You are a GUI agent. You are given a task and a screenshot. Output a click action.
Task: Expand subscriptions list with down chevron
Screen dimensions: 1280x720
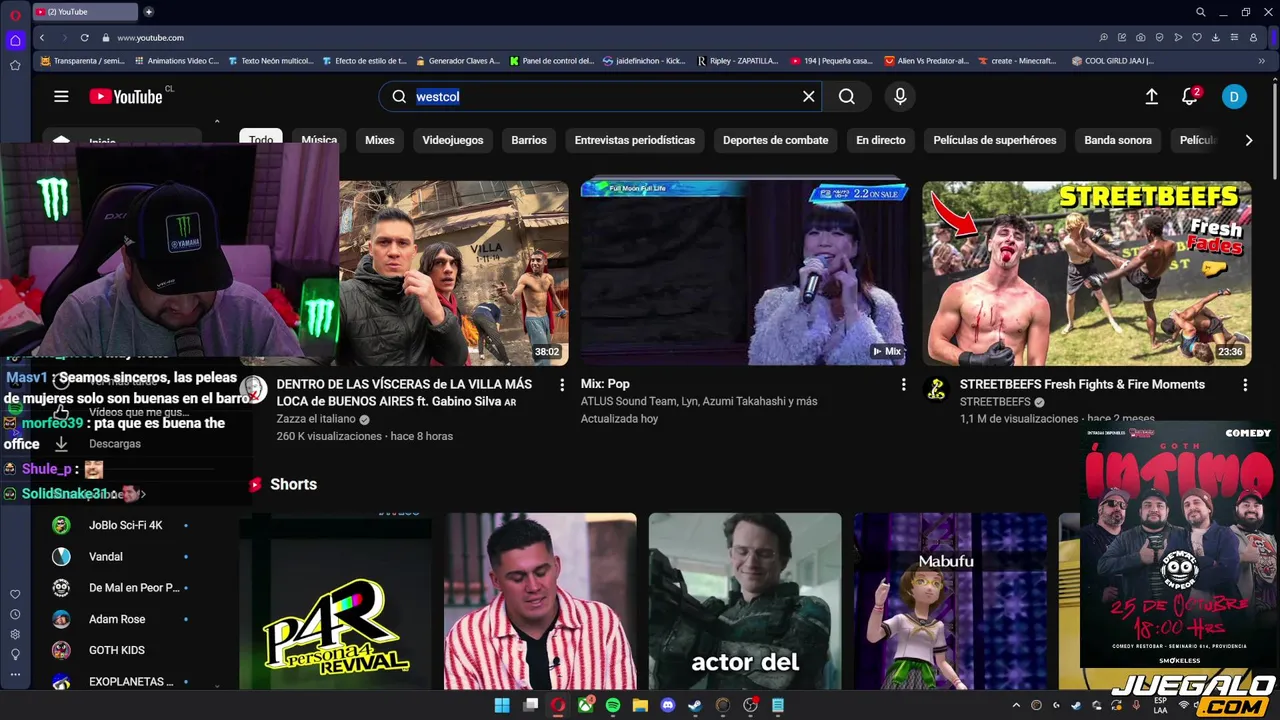click(217, 685)
